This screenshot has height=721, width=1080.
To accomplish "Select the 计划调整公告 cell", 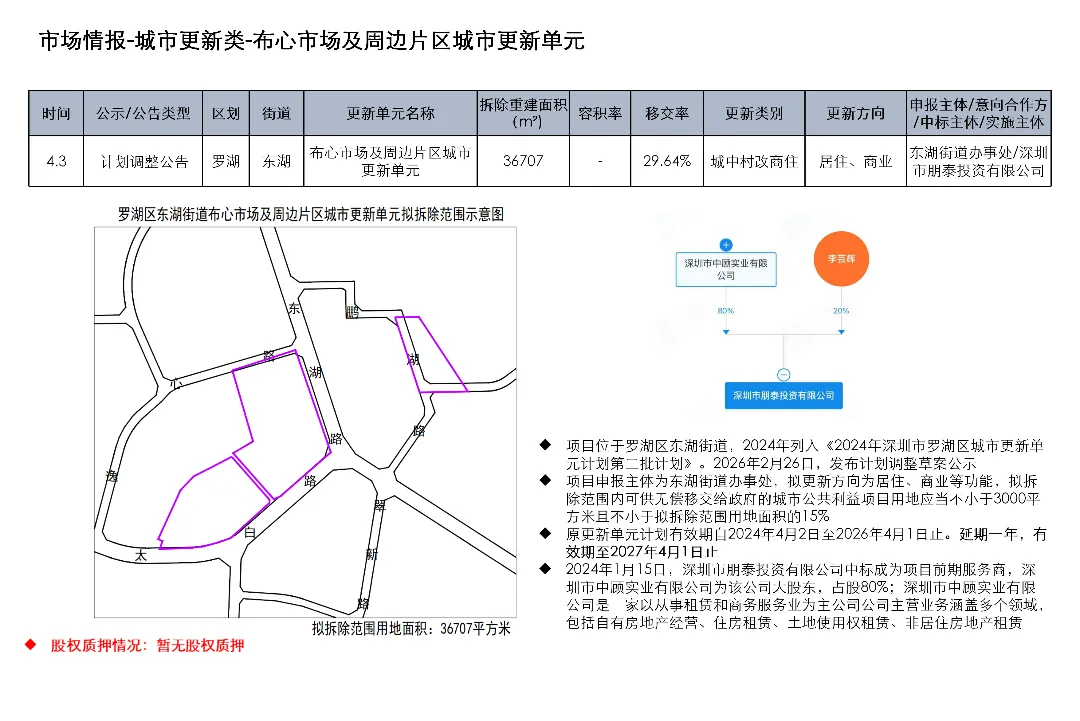I will (143, 161).
